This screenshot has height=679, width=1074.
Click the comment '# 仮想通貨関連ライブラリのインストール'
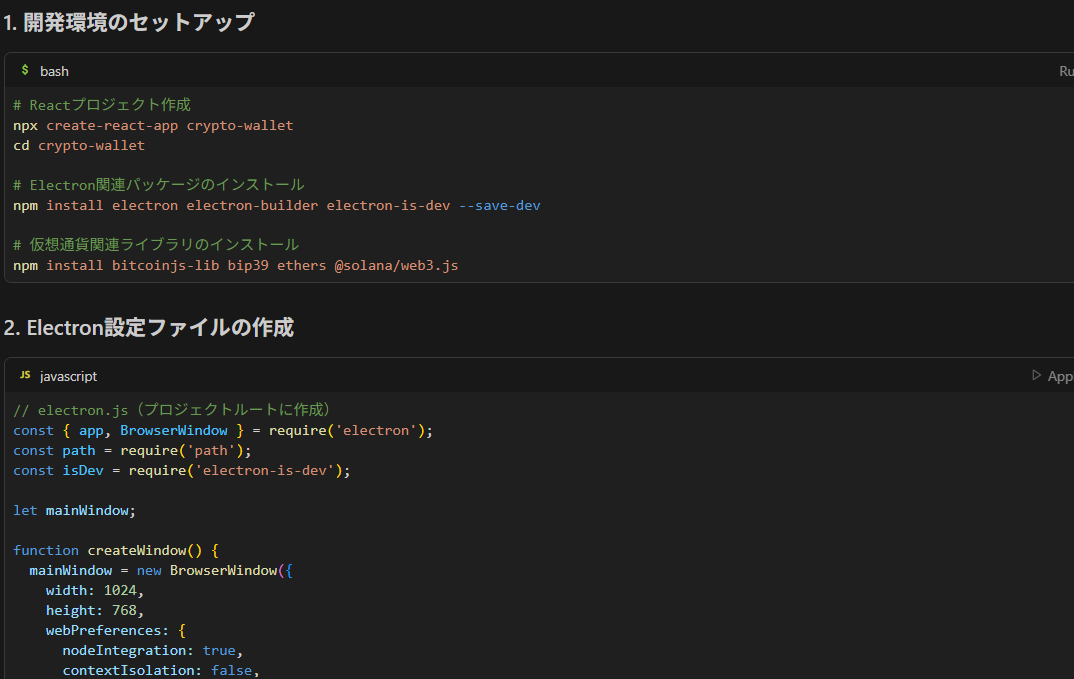156,245
